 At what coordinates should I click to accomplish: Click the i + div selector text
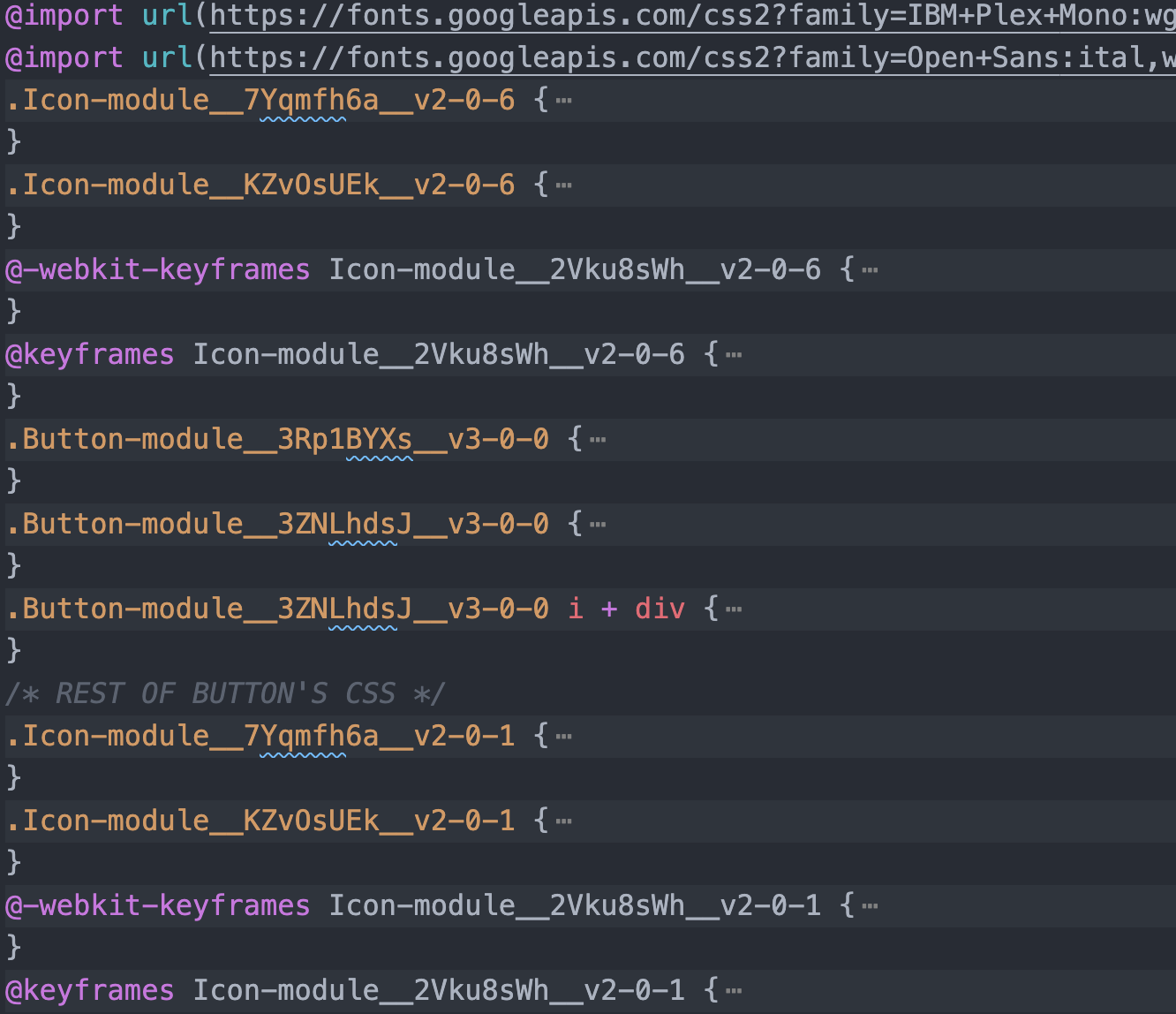pyautogui.click(x=627, y=608)
